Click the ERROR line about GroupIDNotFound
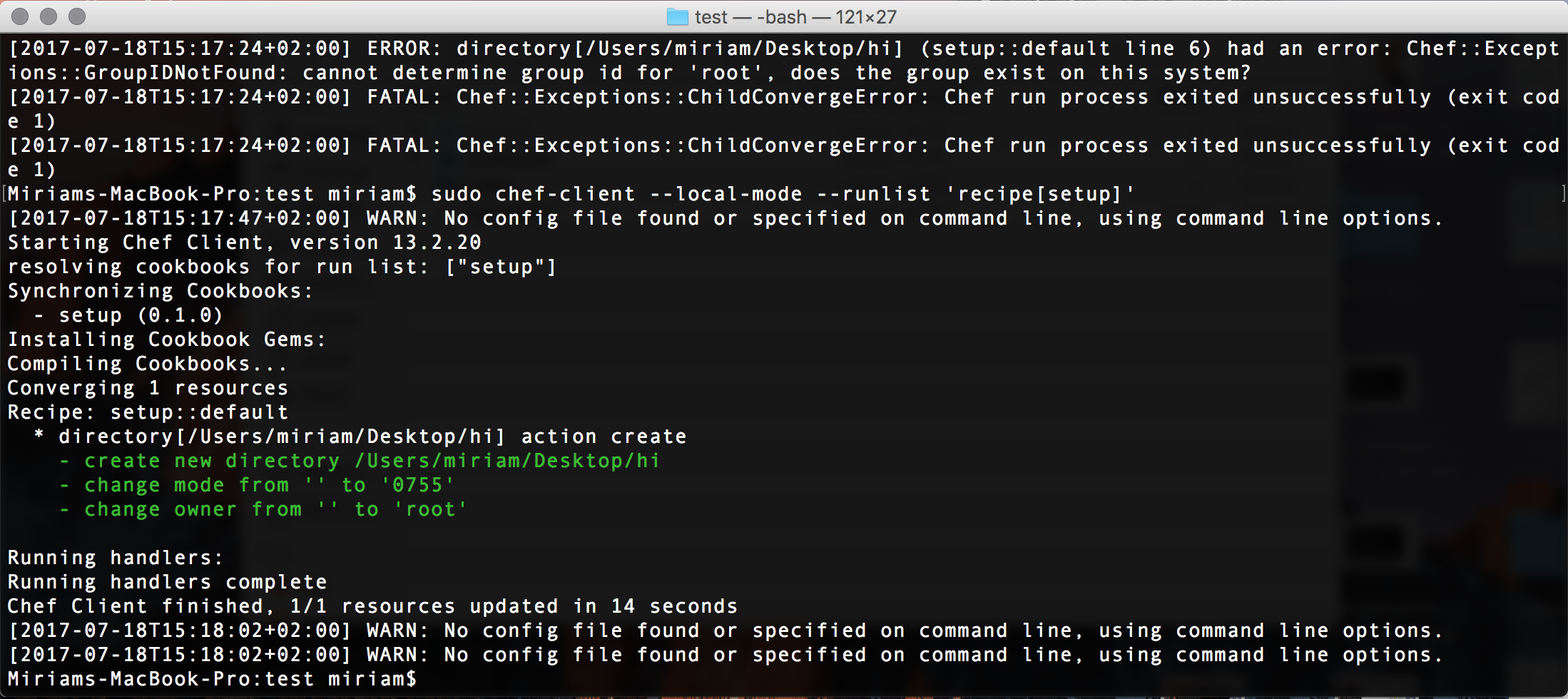 (x=784, y=61)
